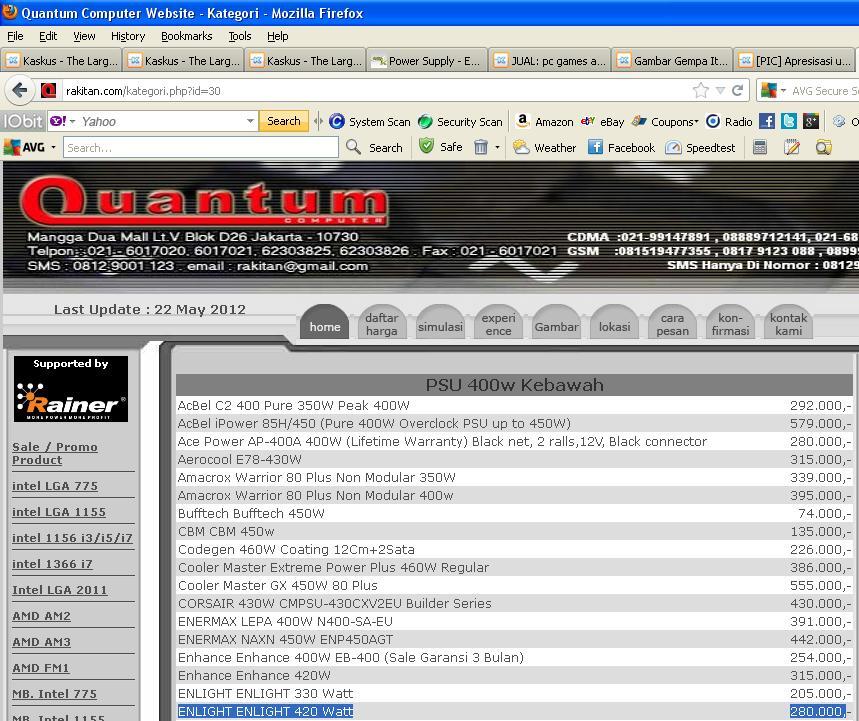Open the File menu
The height and width of the screenshot is (721, 859).
15,36
